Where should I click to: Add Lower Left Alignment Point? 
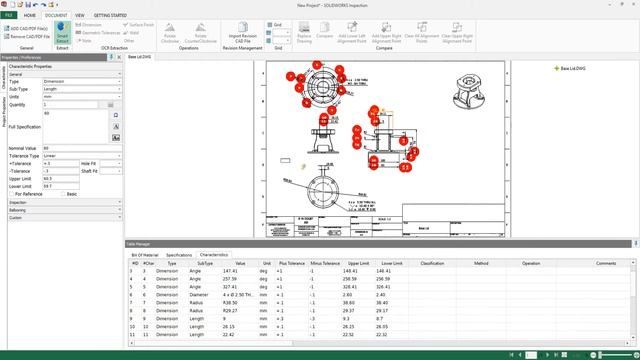tap(351, 33)
